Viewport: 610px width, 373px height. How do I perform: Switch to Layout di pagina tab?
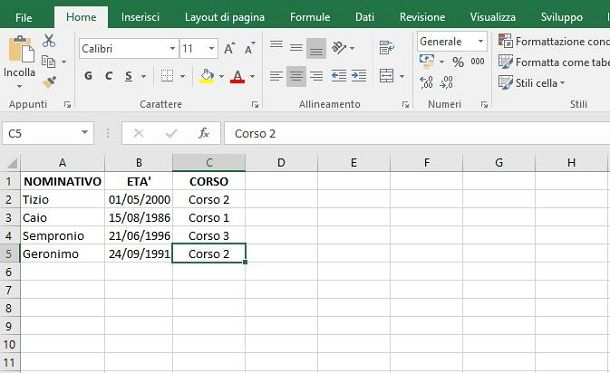[224, 17]
